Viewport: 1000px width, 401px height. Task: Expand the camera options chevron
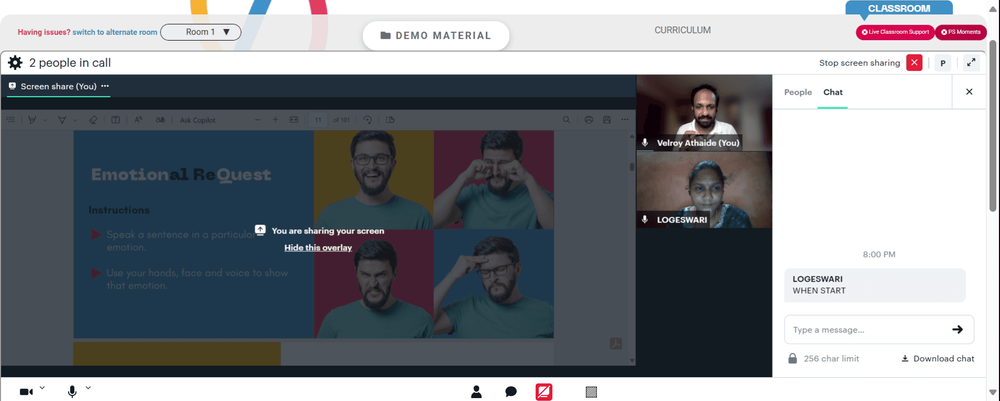[x=42, y=387]
